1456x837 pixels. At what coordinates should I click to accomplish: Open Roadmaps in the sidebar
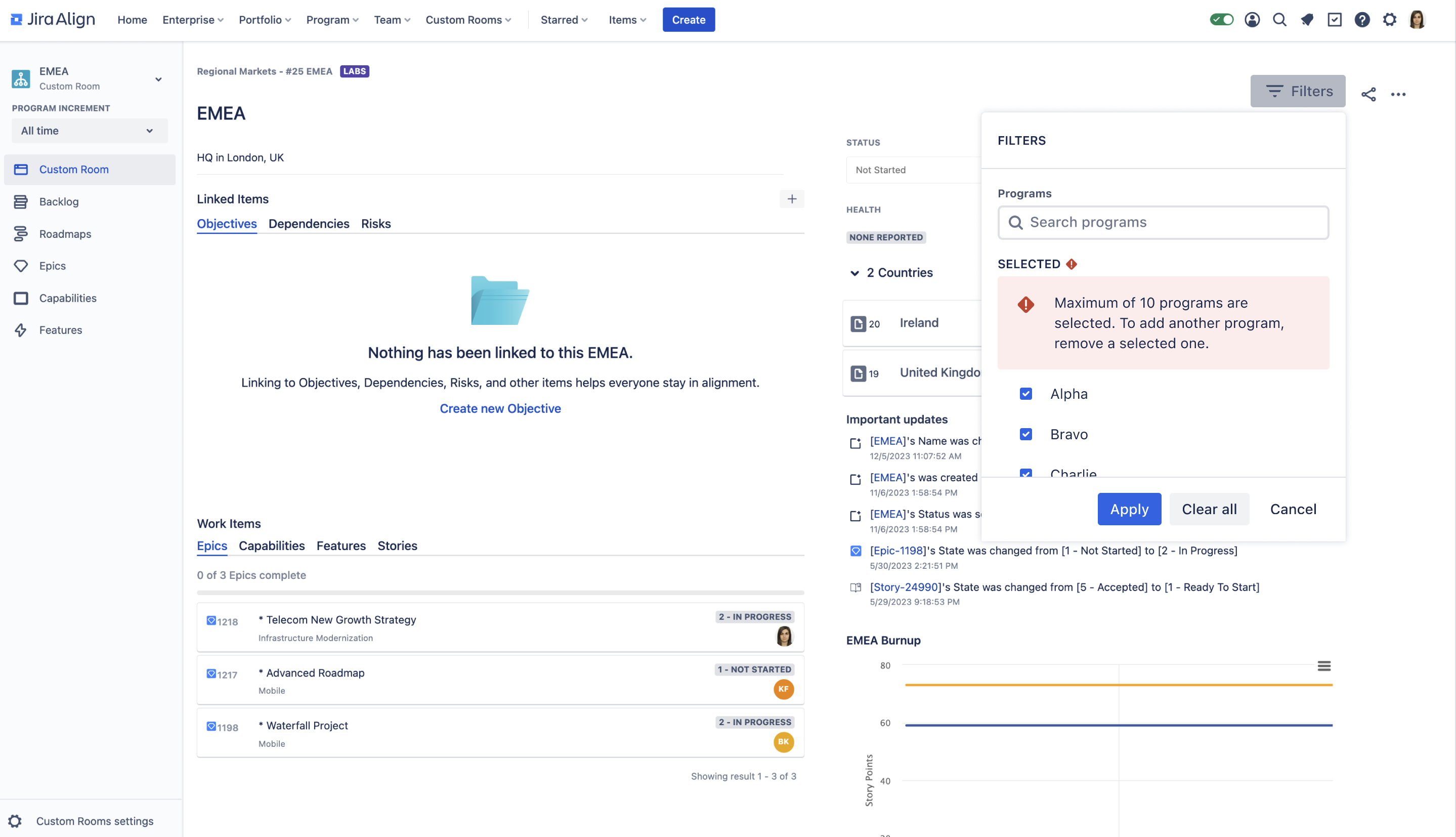90,234
